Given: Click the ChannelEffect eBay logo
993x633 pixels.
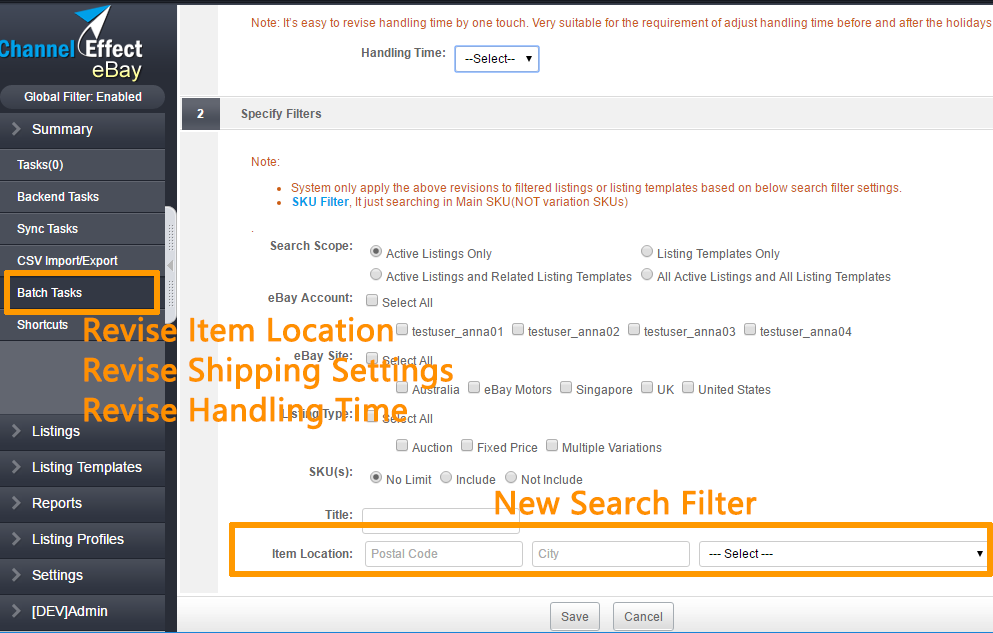Looking at the screenshot, I should [71, 43].
